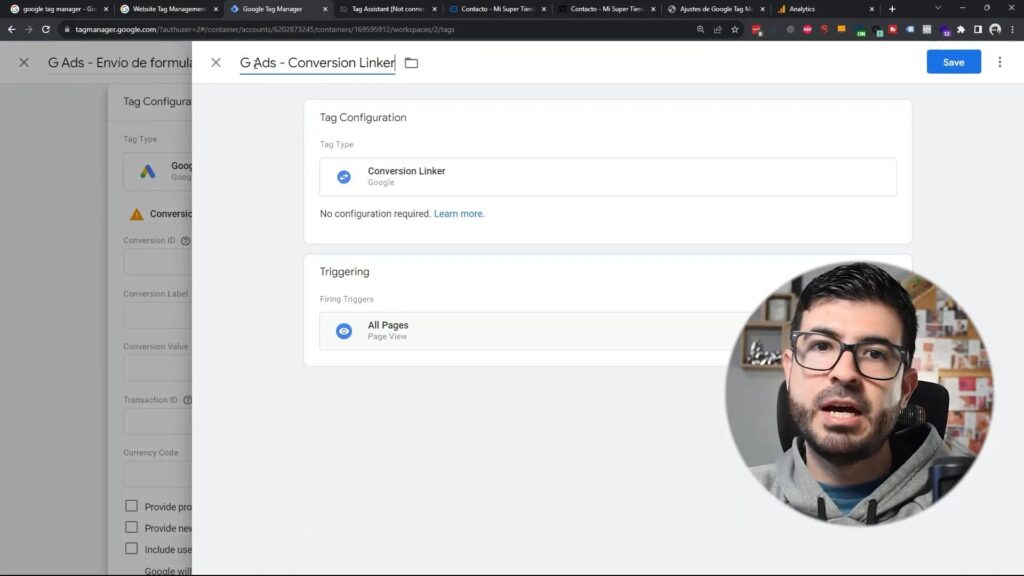Click the Tag Configuration heading
The width and height of the screenshot is (1024, 576).
363,118
